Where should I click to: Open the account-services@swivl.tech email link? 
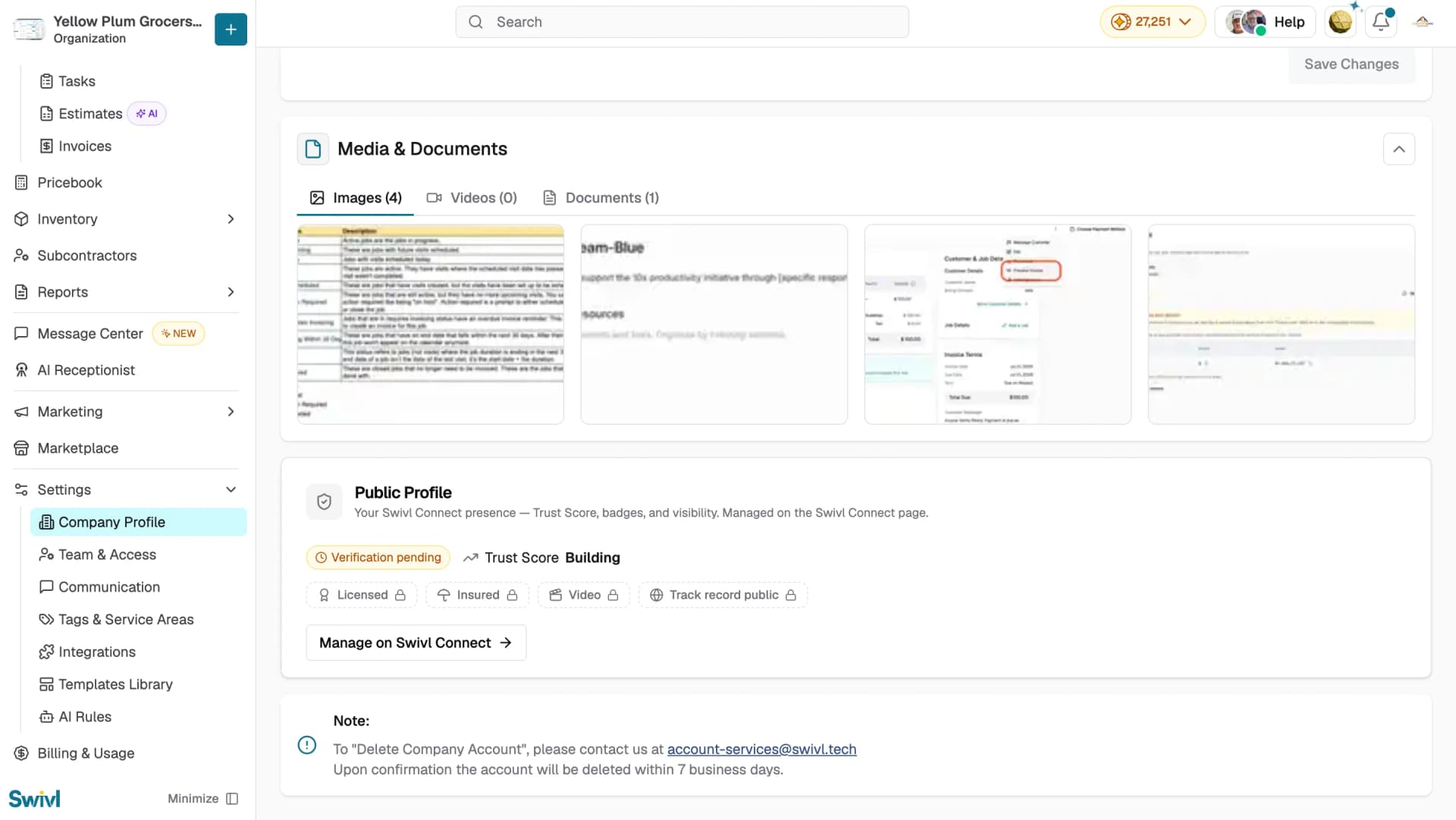pyautogui.click(x=761, y=749)
